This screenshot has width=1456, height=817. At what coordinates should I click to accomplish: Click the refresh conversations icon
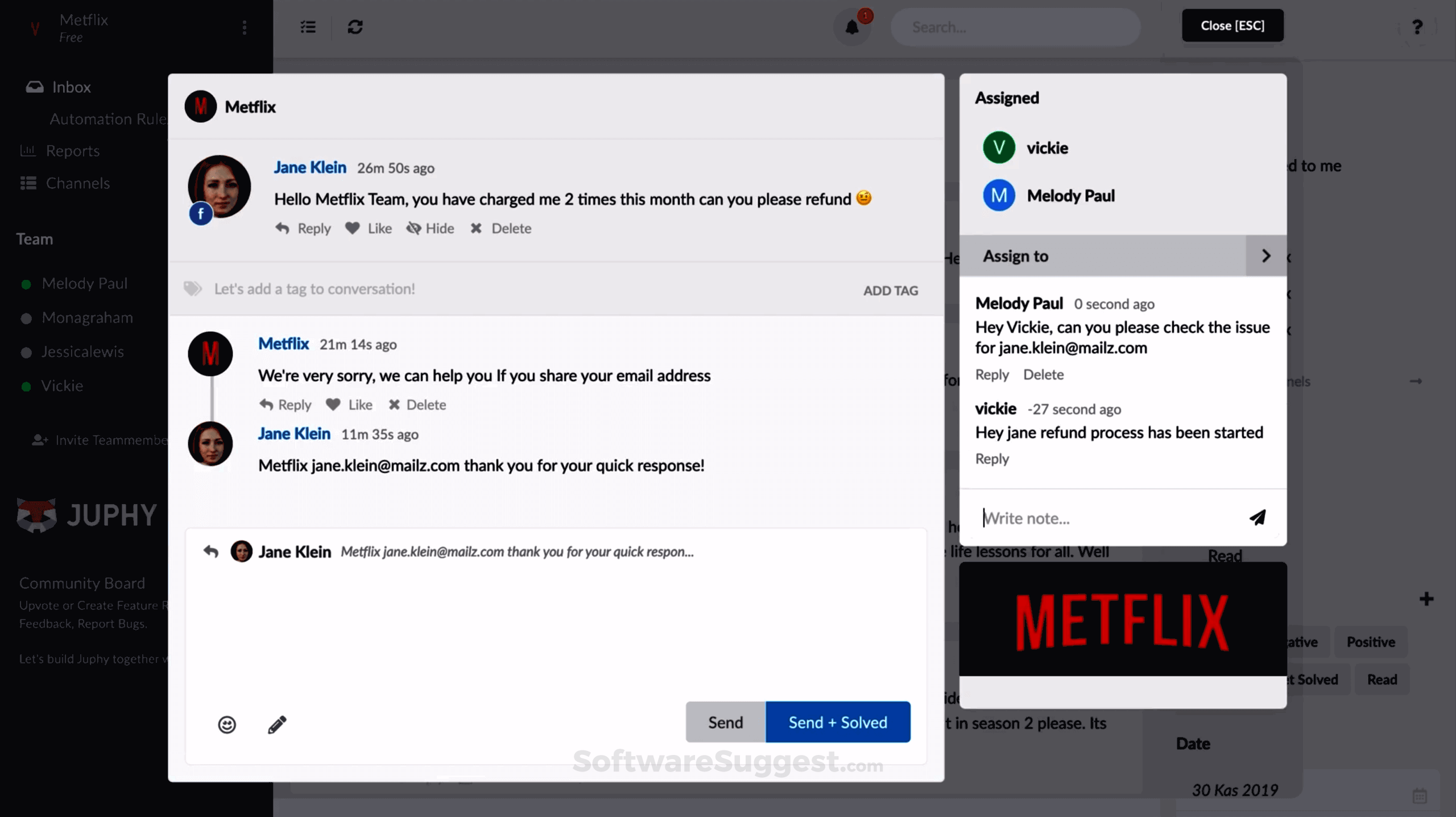coord(355,27)
